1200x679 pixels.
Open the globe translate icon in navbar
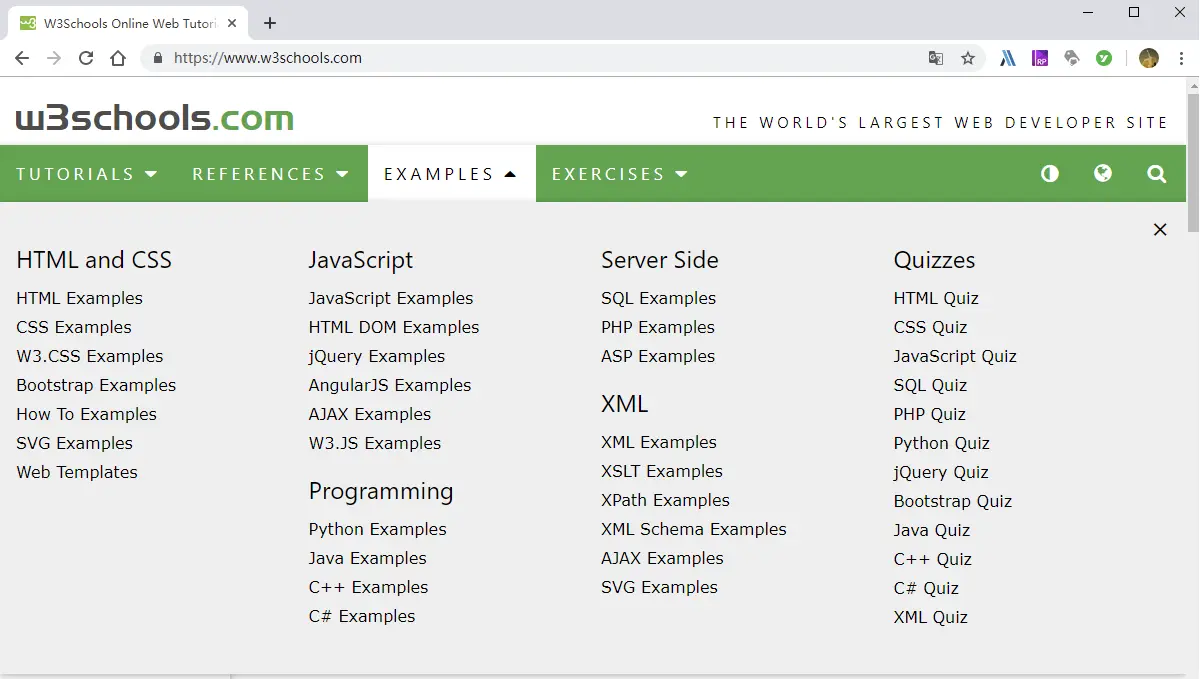click(1103, 174)
